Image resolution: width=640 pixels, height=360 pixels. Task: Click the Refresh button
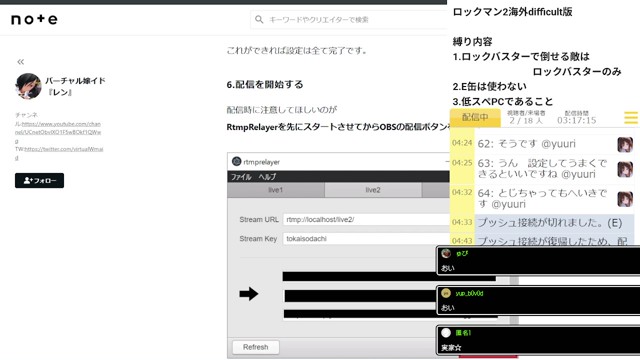click(256, 347)
